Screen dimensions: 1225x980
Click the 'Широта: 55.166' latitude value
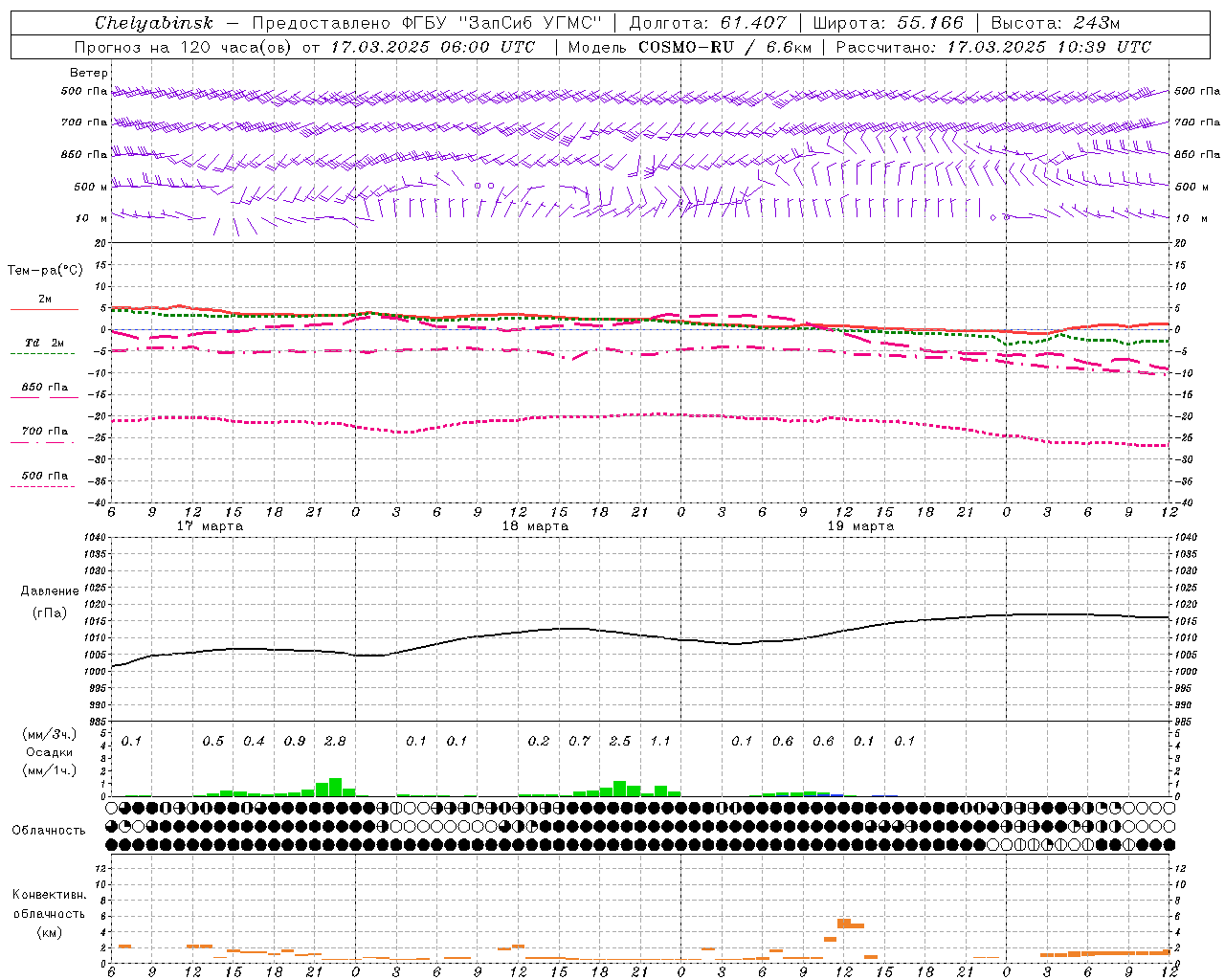click(x=887, y=23)
